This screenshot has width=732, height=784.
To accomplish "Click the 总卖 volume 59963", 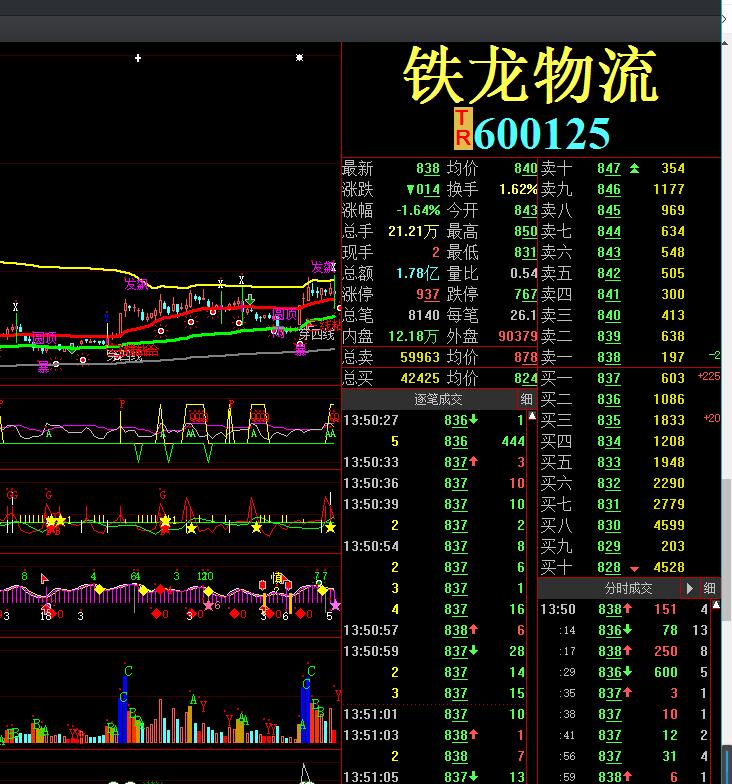I will pyautogui.click(x=420, y=358).
